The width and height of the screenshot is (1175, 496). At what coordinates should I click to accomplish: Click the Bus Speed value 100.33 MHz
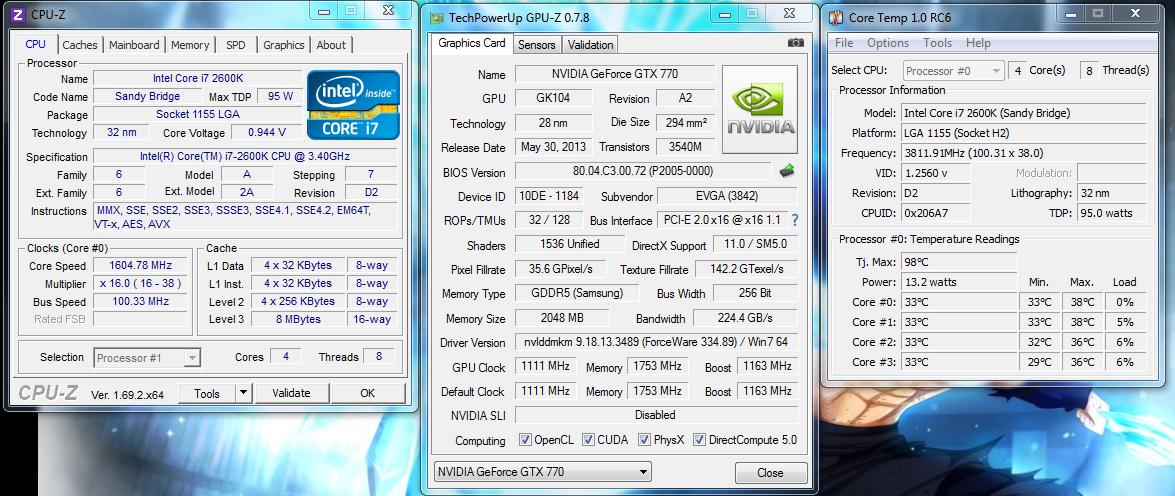click(x=140, y=301)
